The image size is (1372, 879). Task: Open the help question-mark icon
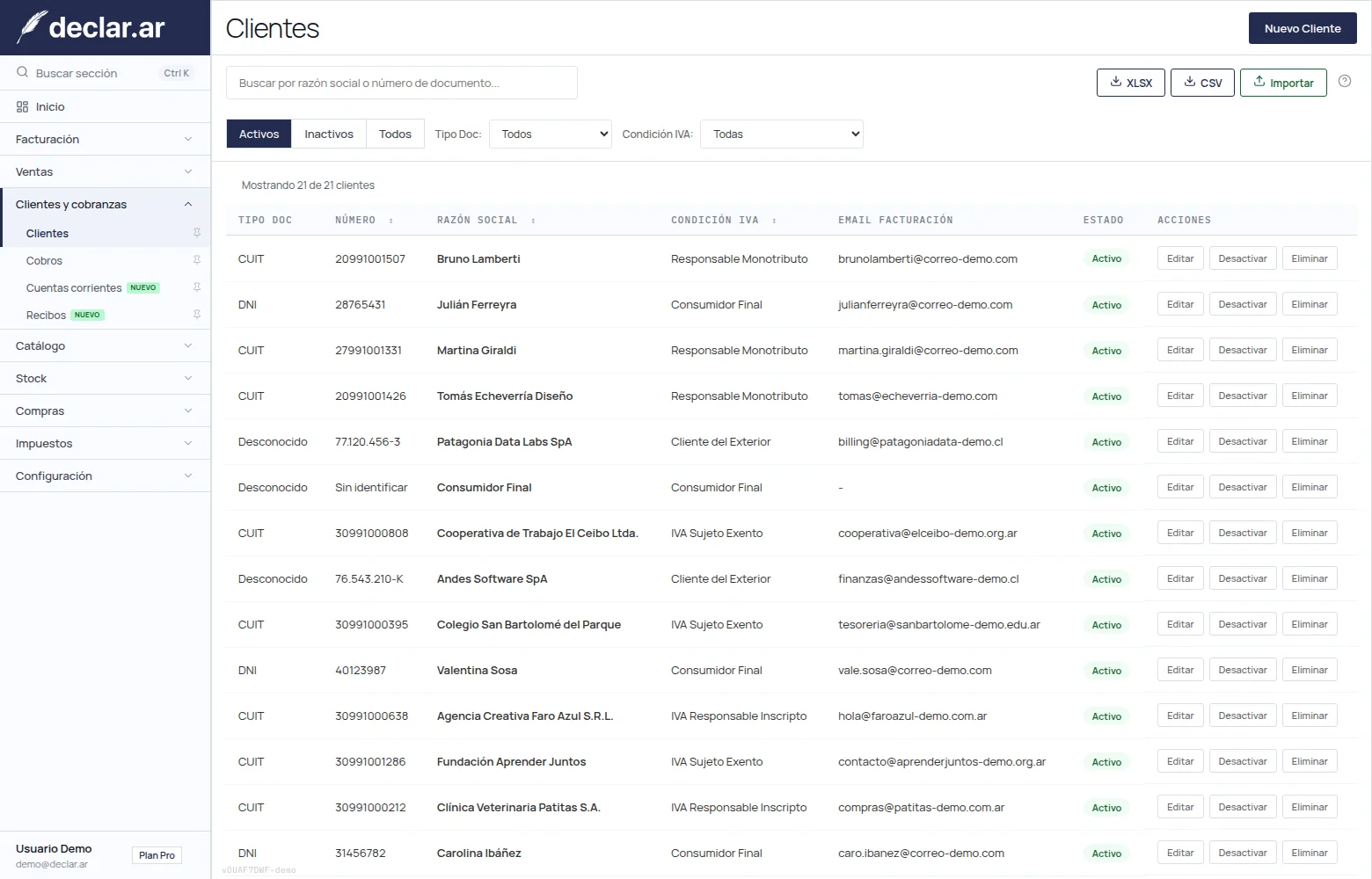point(1344,82)
